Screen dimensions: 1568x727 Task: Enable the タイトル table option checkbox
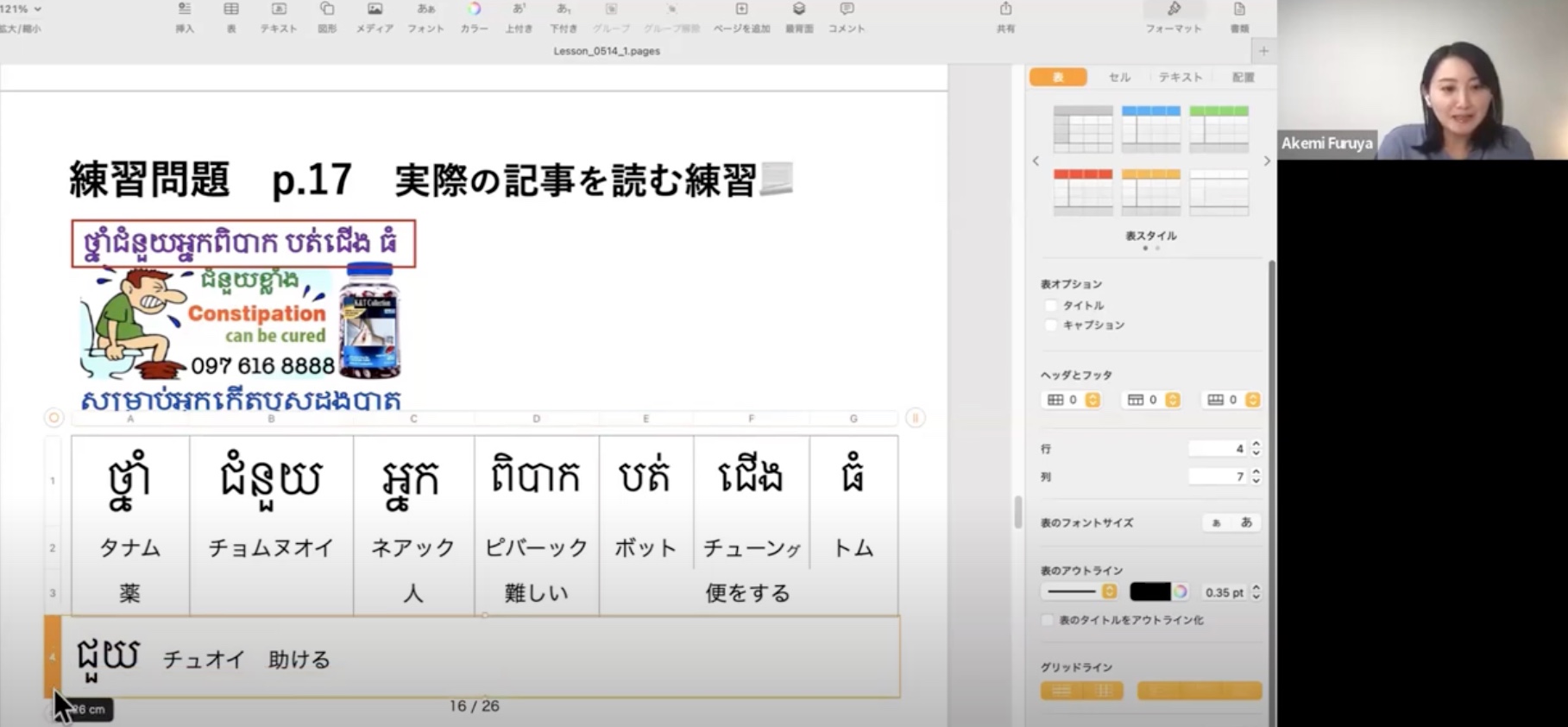coord(1050,306)
